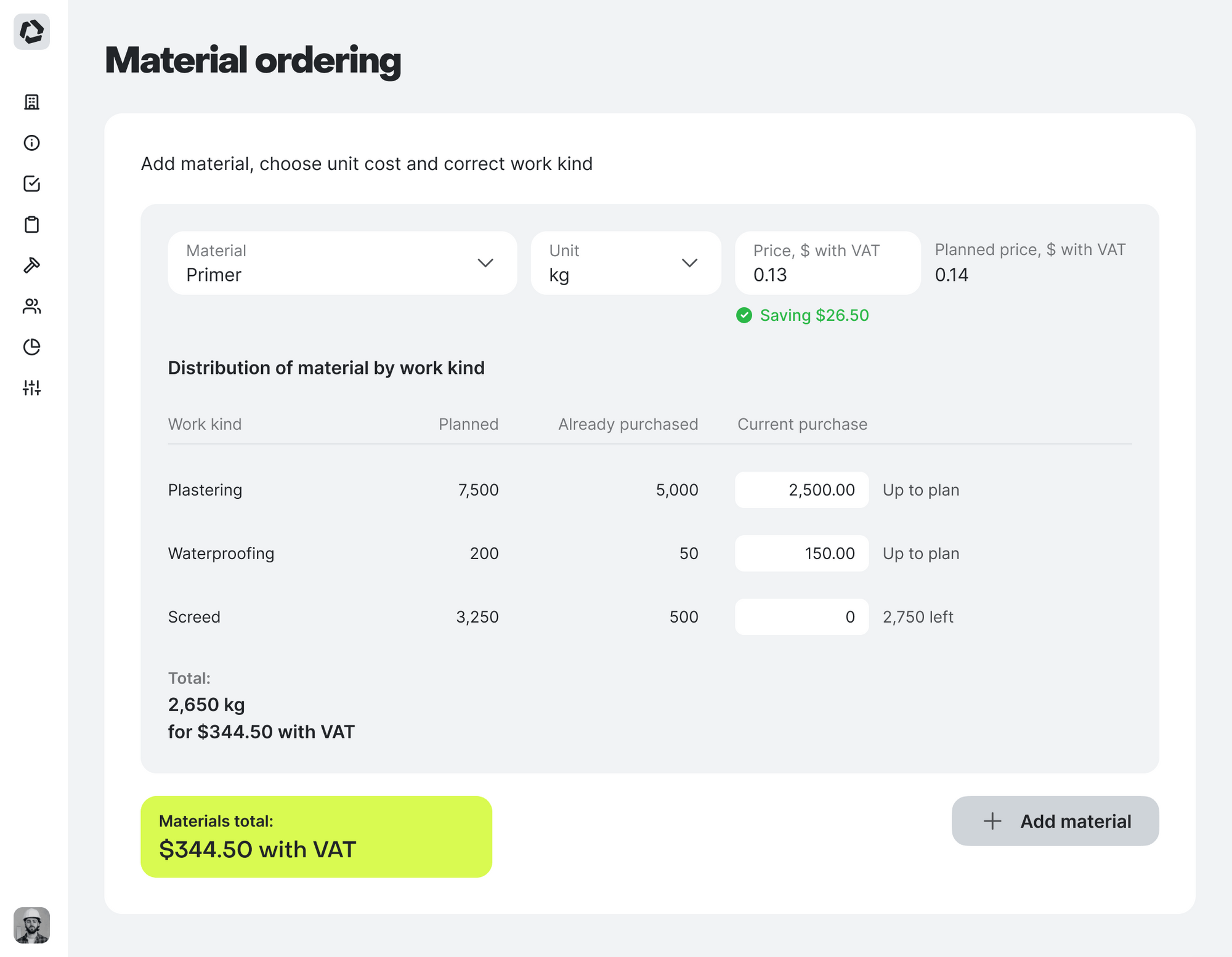Click the Add material button
The width and height of the screenshot is (1232, 957).
[x=1055, y=821]
